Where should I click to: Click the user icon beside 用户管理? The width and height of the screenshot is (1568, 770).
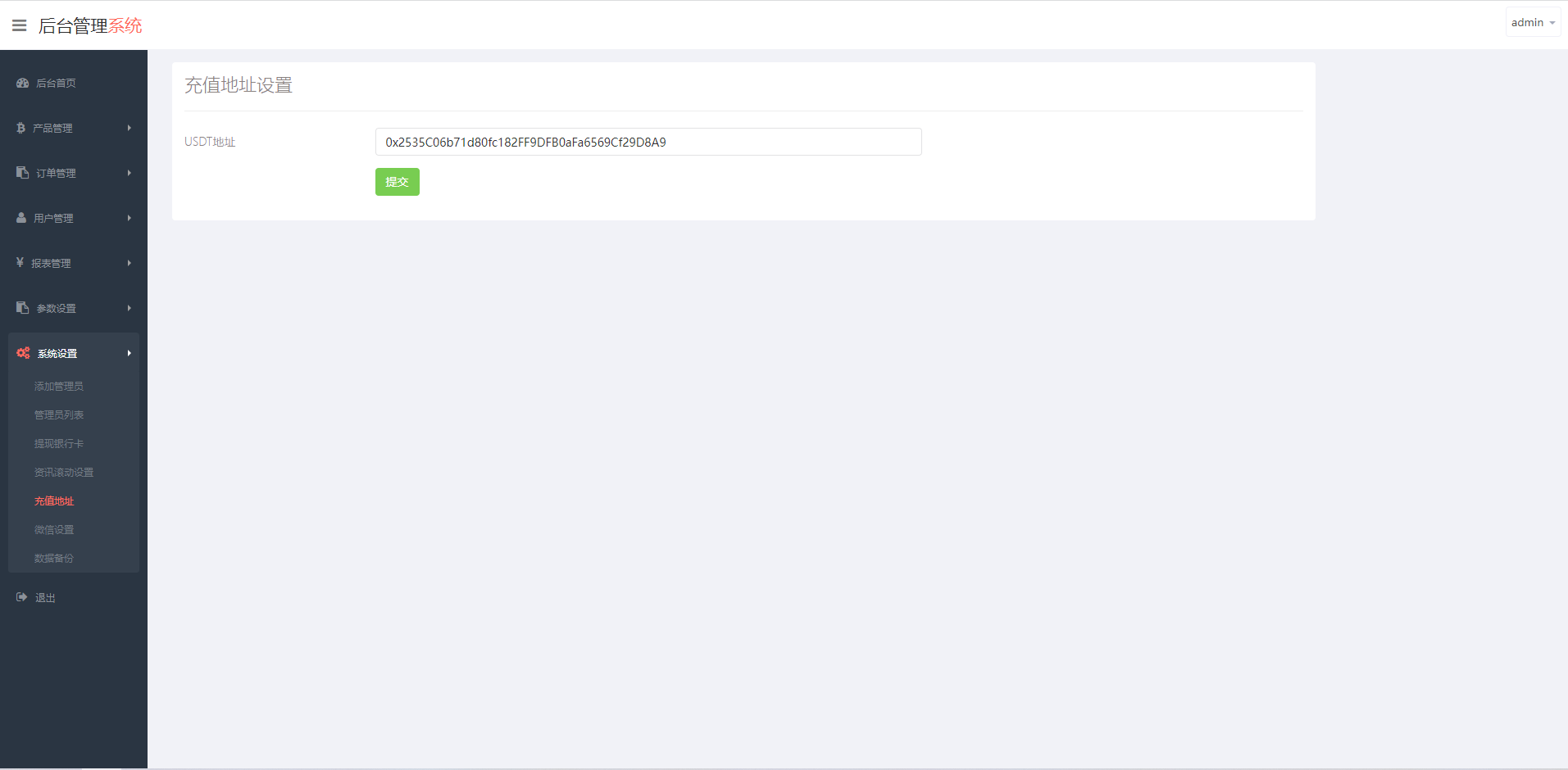(x=21, y=218)
